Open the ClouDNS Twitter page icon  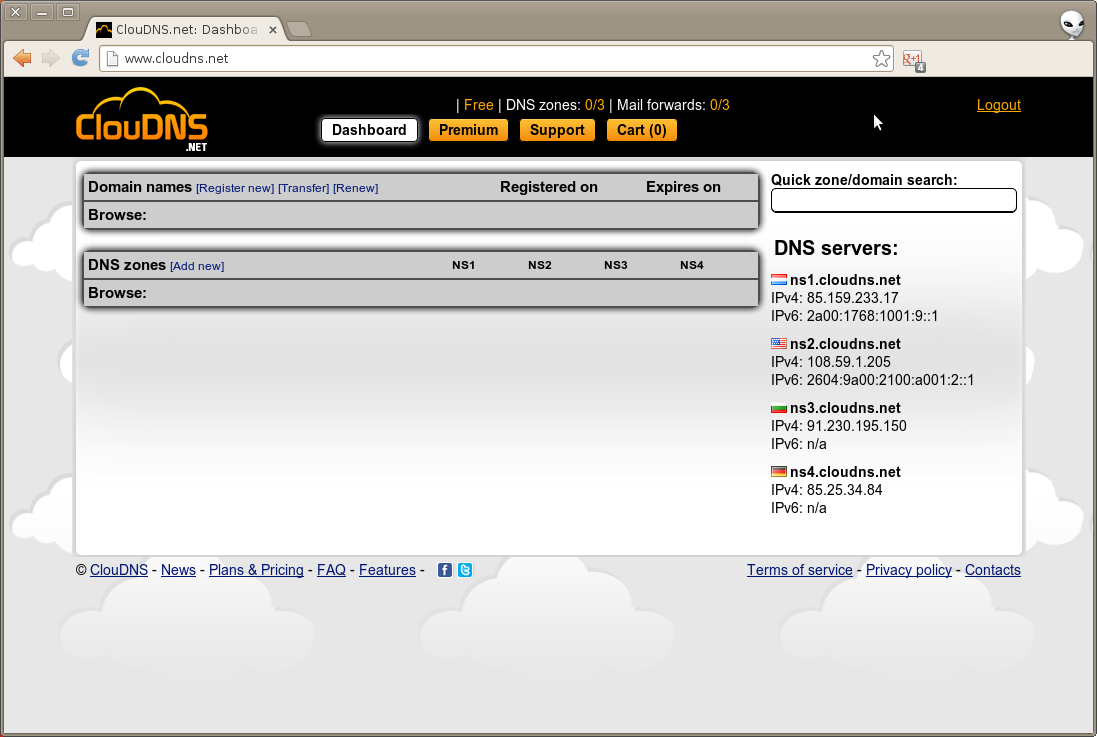(465, 570)
